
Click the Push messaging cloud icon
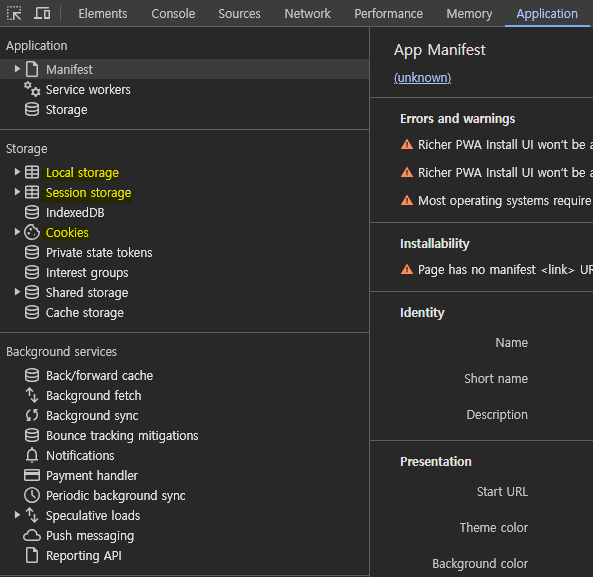pos(32,535)
